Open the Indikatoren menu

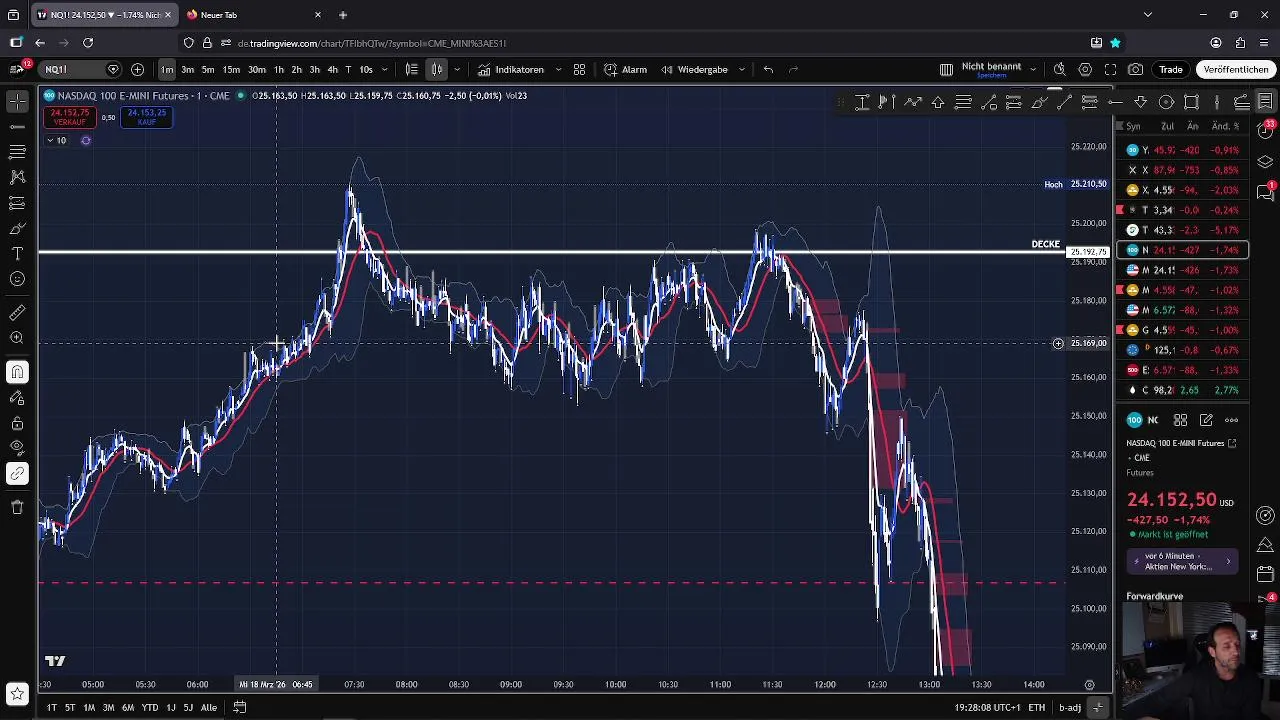511,69
